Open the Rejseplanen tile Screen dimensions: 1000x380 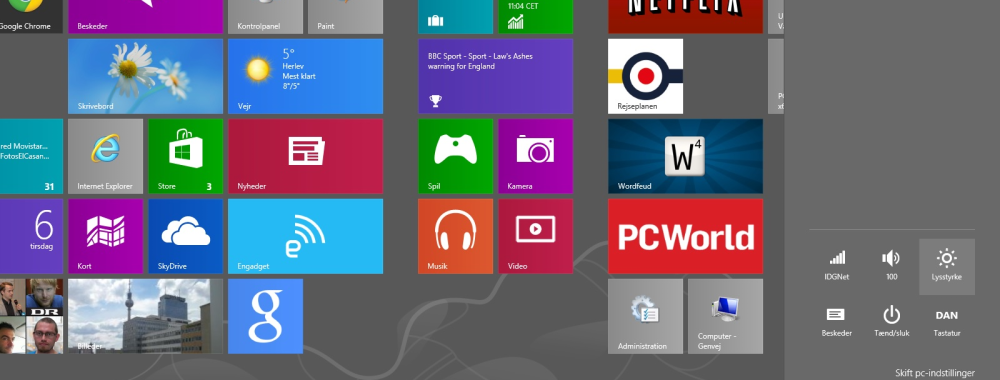[x=645, y=77]
